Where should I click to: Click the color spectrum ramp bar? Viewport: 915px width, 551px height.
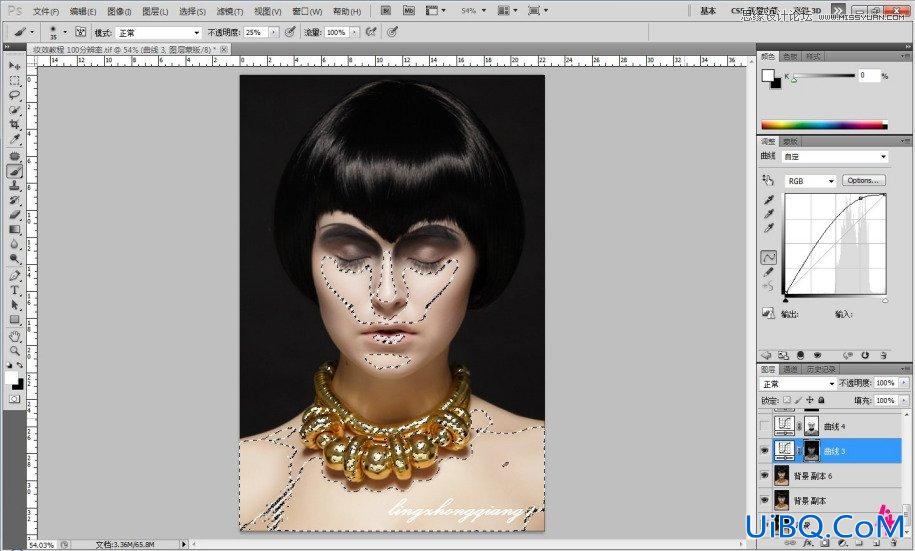pos(824,125)
